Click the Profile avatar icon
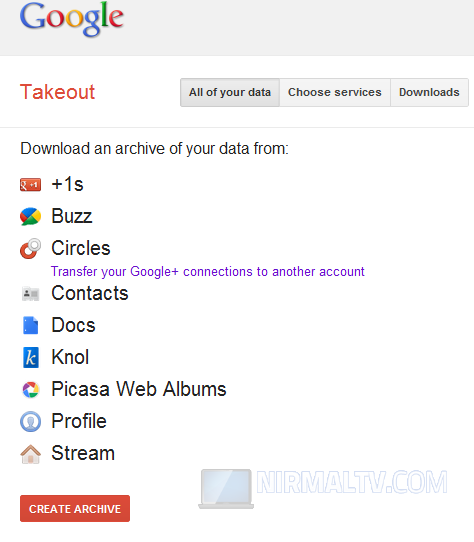The image size is (474, 542). tap(30, 421)
